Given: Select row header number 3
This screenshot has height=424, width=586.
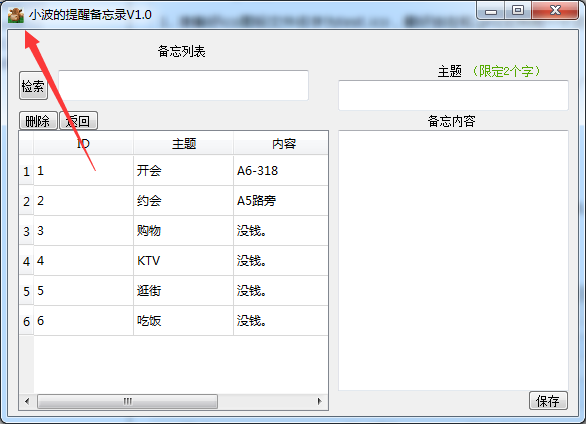Looking at the screenshot, I should (26, 231).
